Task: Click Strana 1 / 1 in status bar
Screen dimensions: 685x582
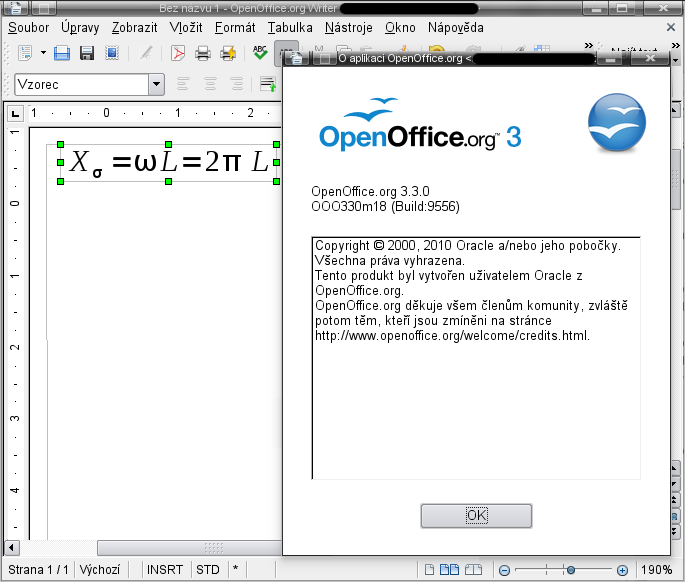Action: (x=38, y=570)
